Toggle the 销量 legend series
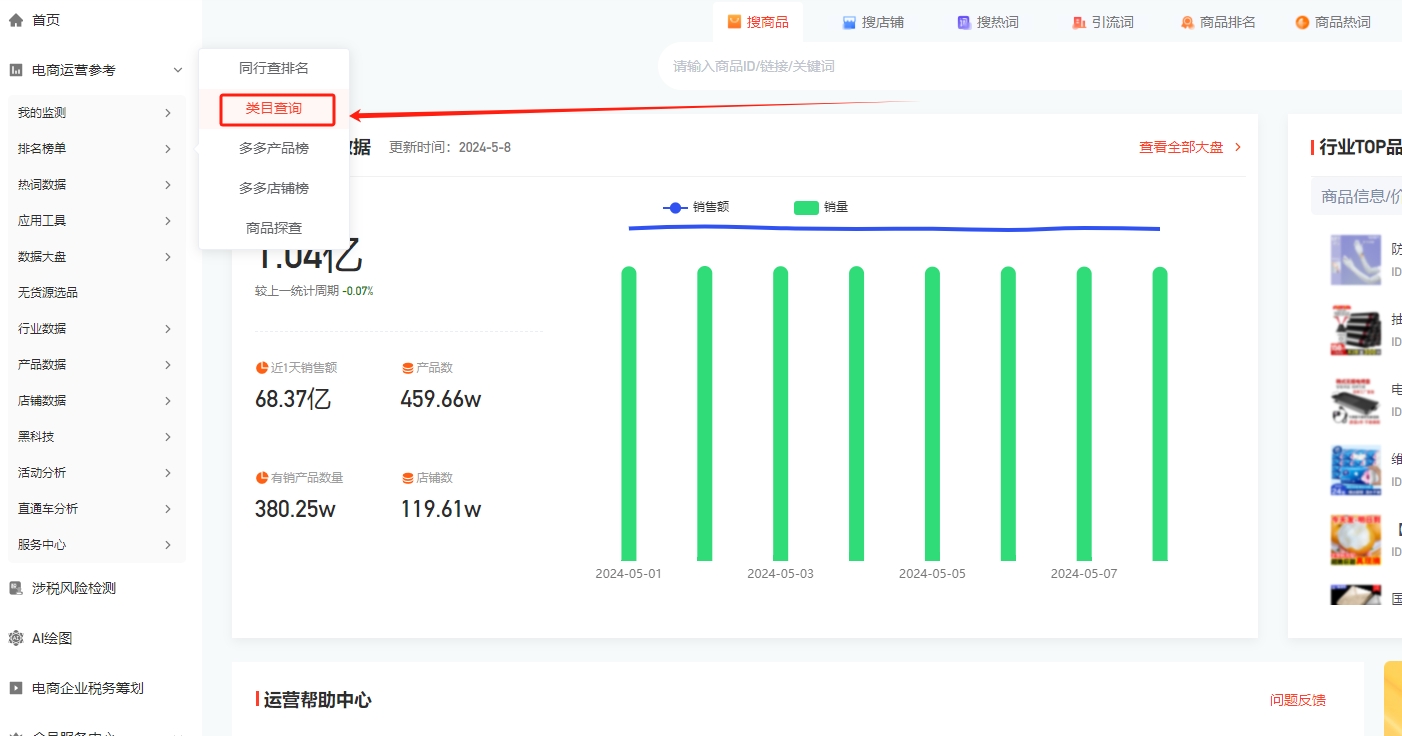The image size is (1402, 736). click(x=821, y=207)
